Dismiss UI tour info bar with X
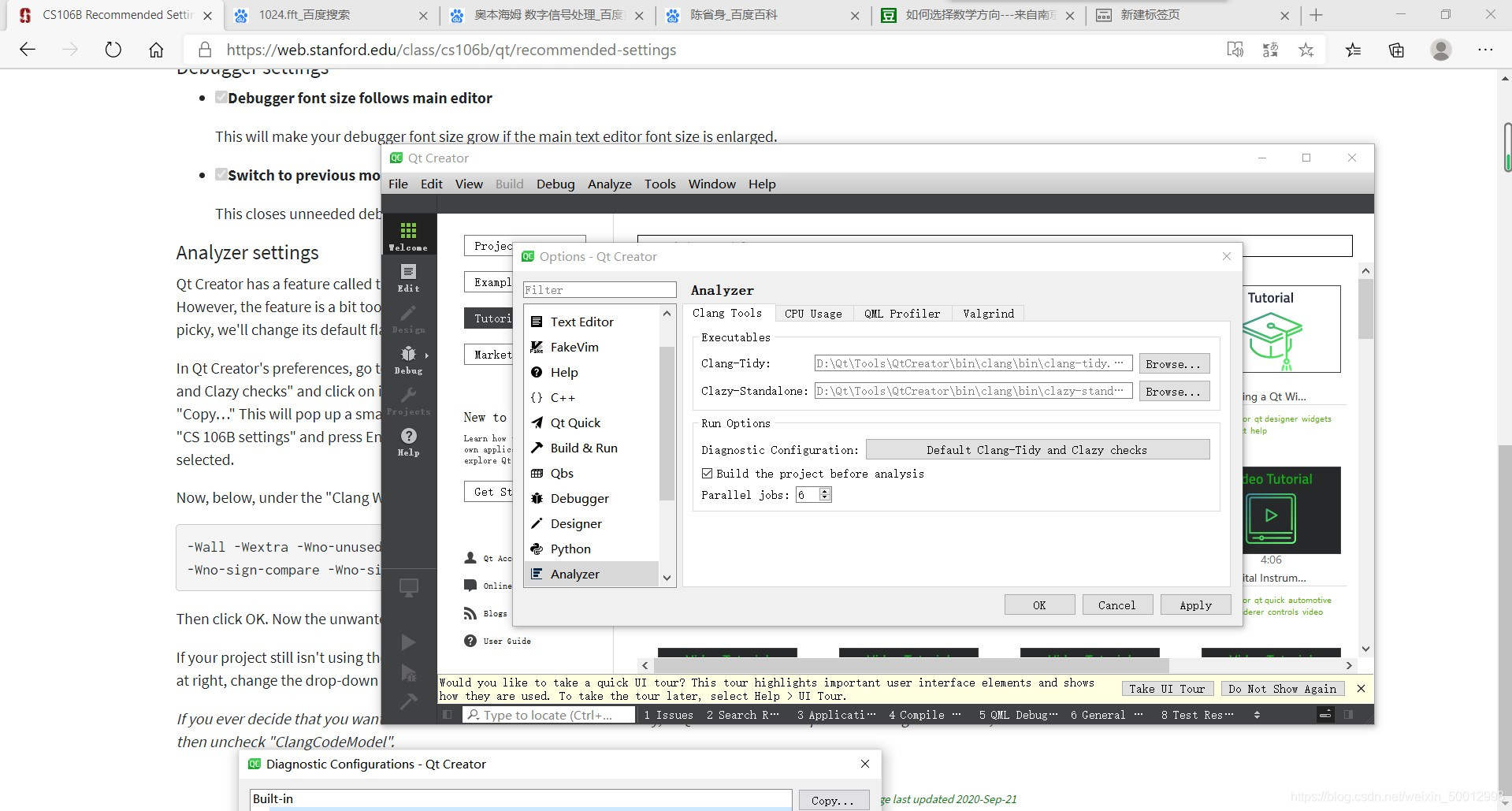The image size is (1512, 811). 1361,688
